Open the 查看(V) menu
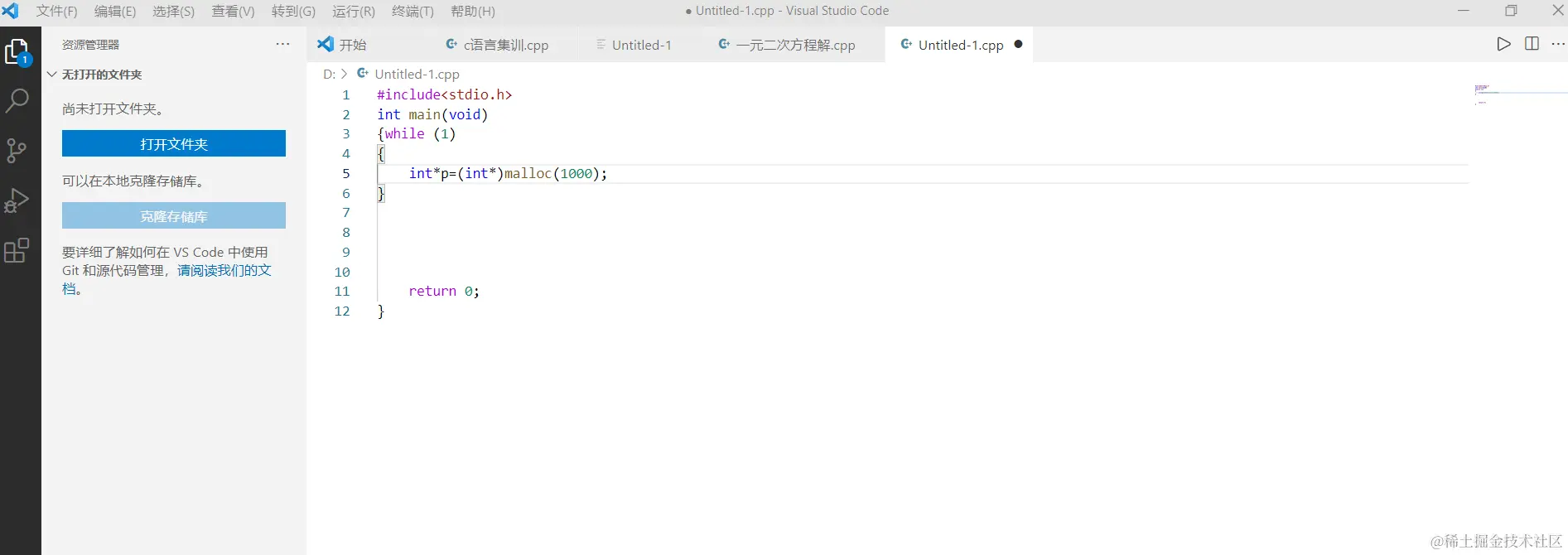Image resolution: width=1568 pixels, height=555 pixels. coord(233,11)
